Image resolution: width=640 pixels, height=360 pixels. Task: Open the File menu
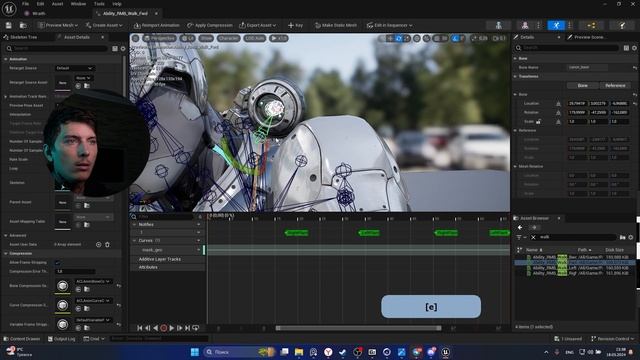pyautogui.click(x=25, y=4)
